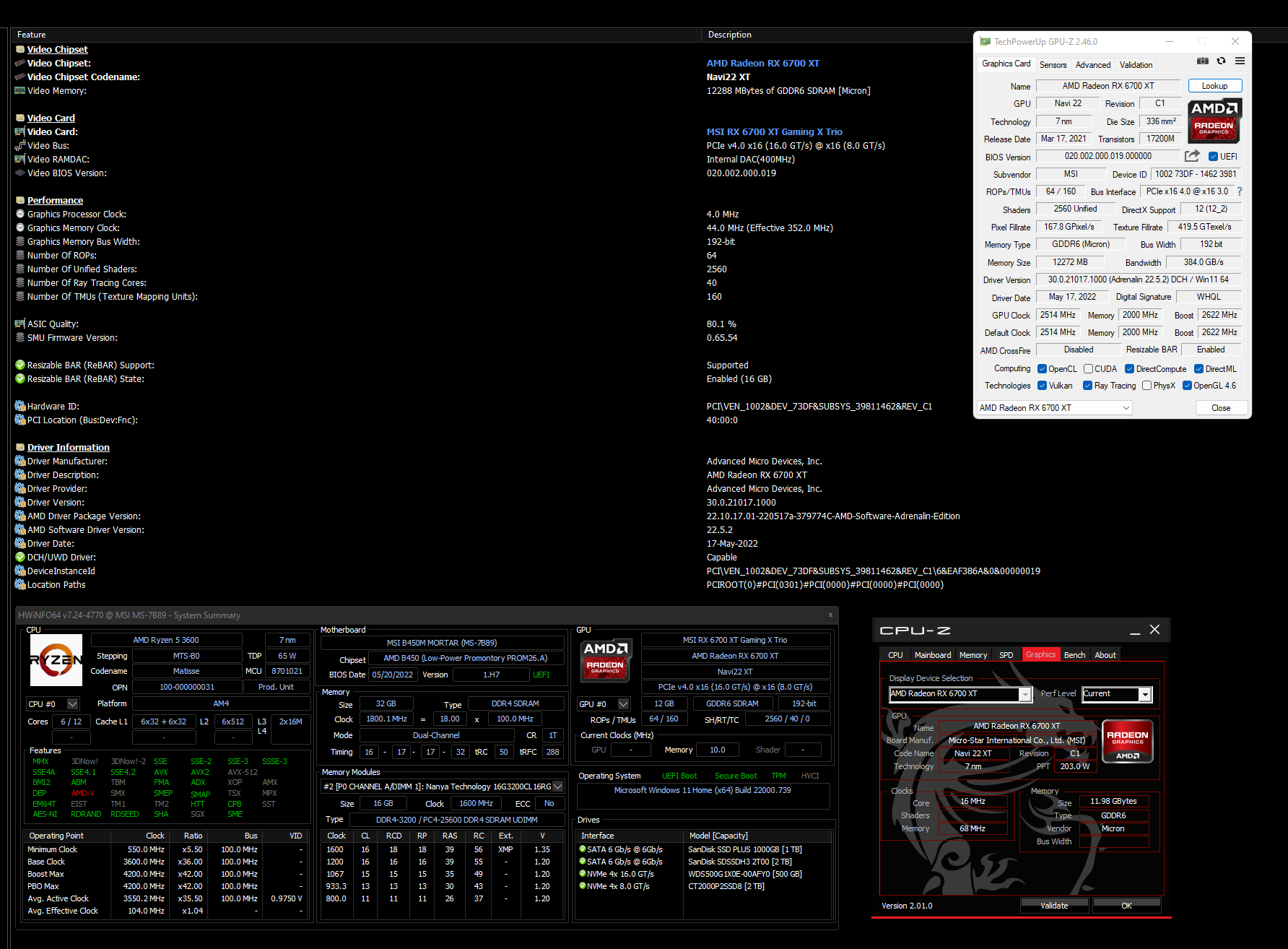This screenshot has height=949, width=1288.
Task: Click the OK button in CPU-Z
Action: pyautogui.click(x=1126, y=906)
